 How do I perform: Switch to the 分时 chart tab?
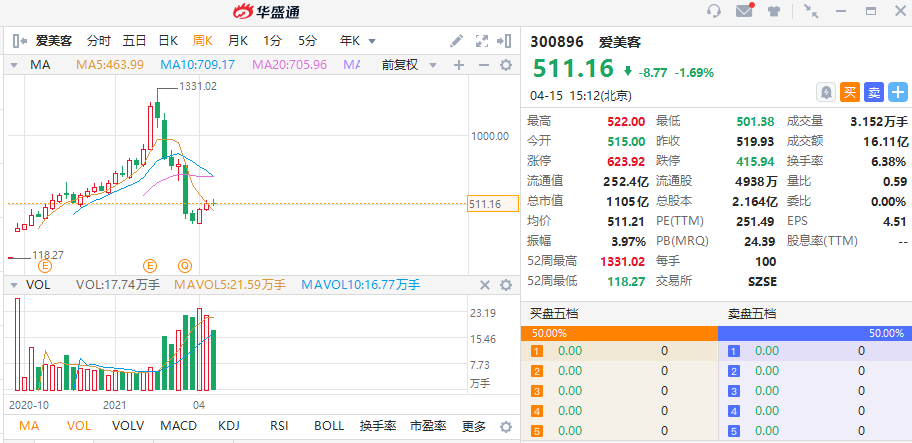[98, 41]
